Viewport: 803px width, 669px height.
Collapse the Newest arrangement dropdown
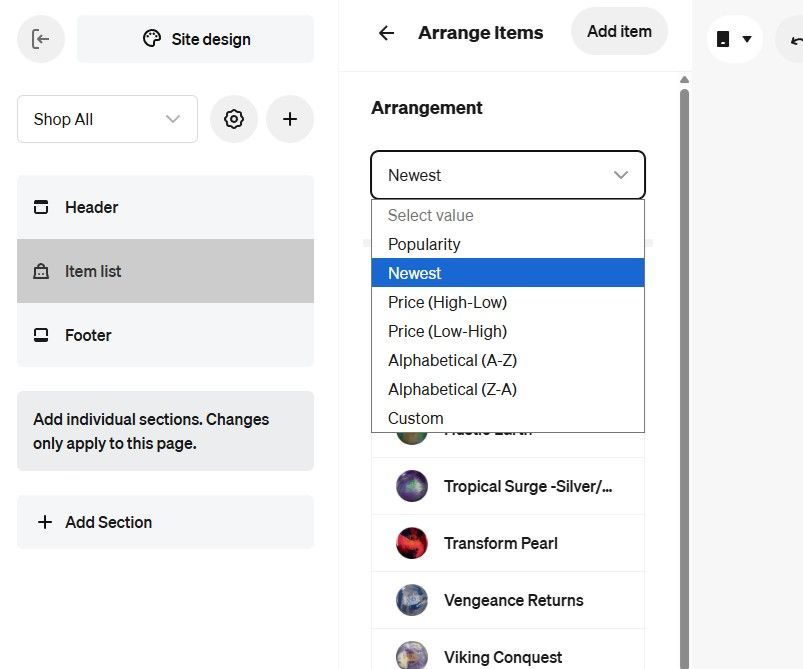508,175
